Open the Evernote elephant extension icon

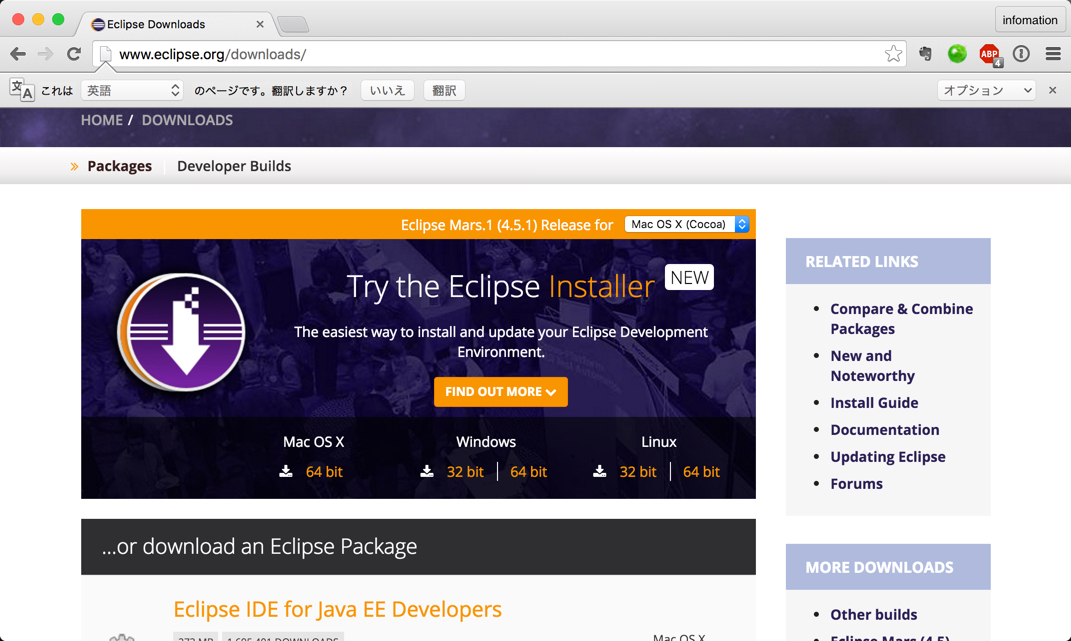click(x=926, y=54)
